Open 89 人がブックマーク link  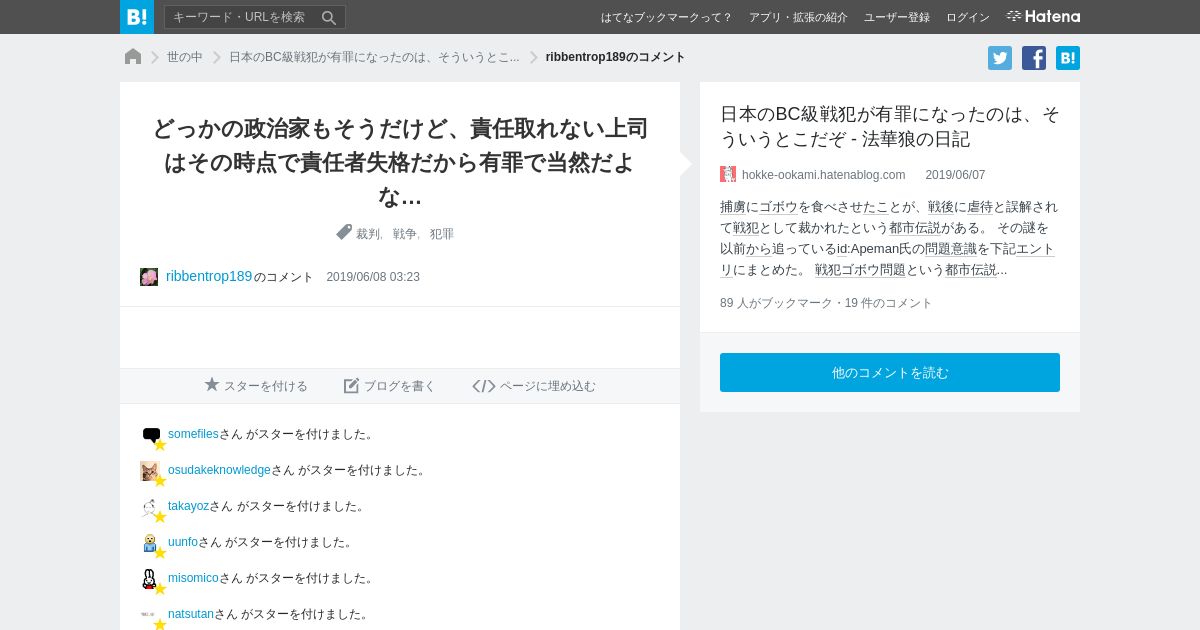point(776,303)
